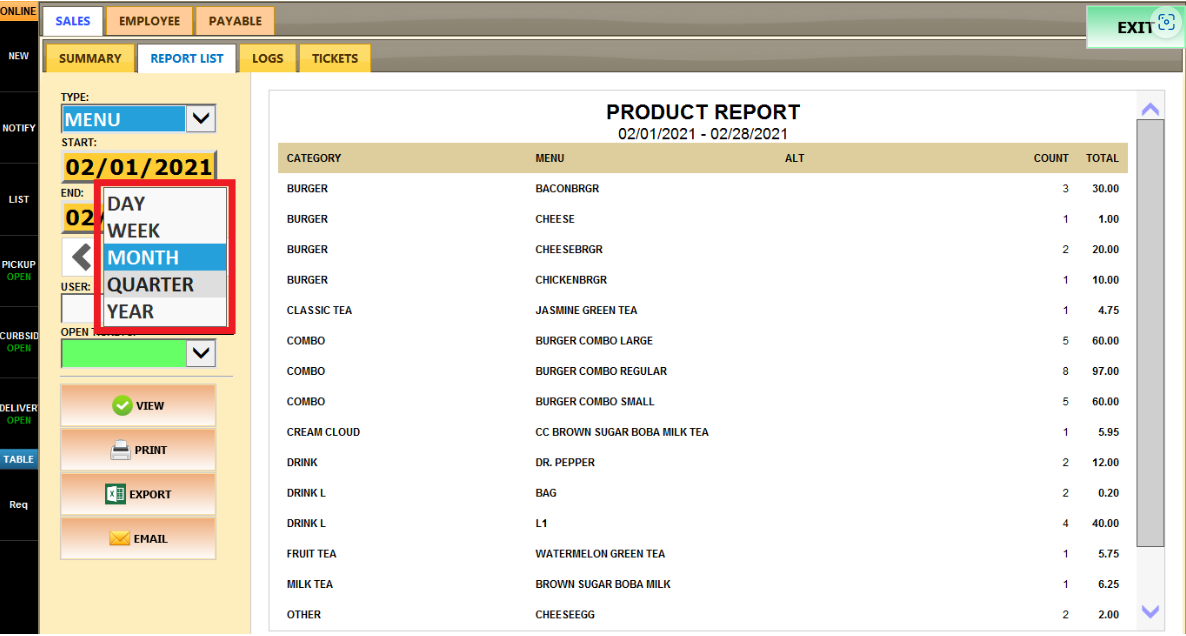This screenshot has width=1186, height=636.
Task: Click the previous period left arrow
Action: (x=80, y=257)
